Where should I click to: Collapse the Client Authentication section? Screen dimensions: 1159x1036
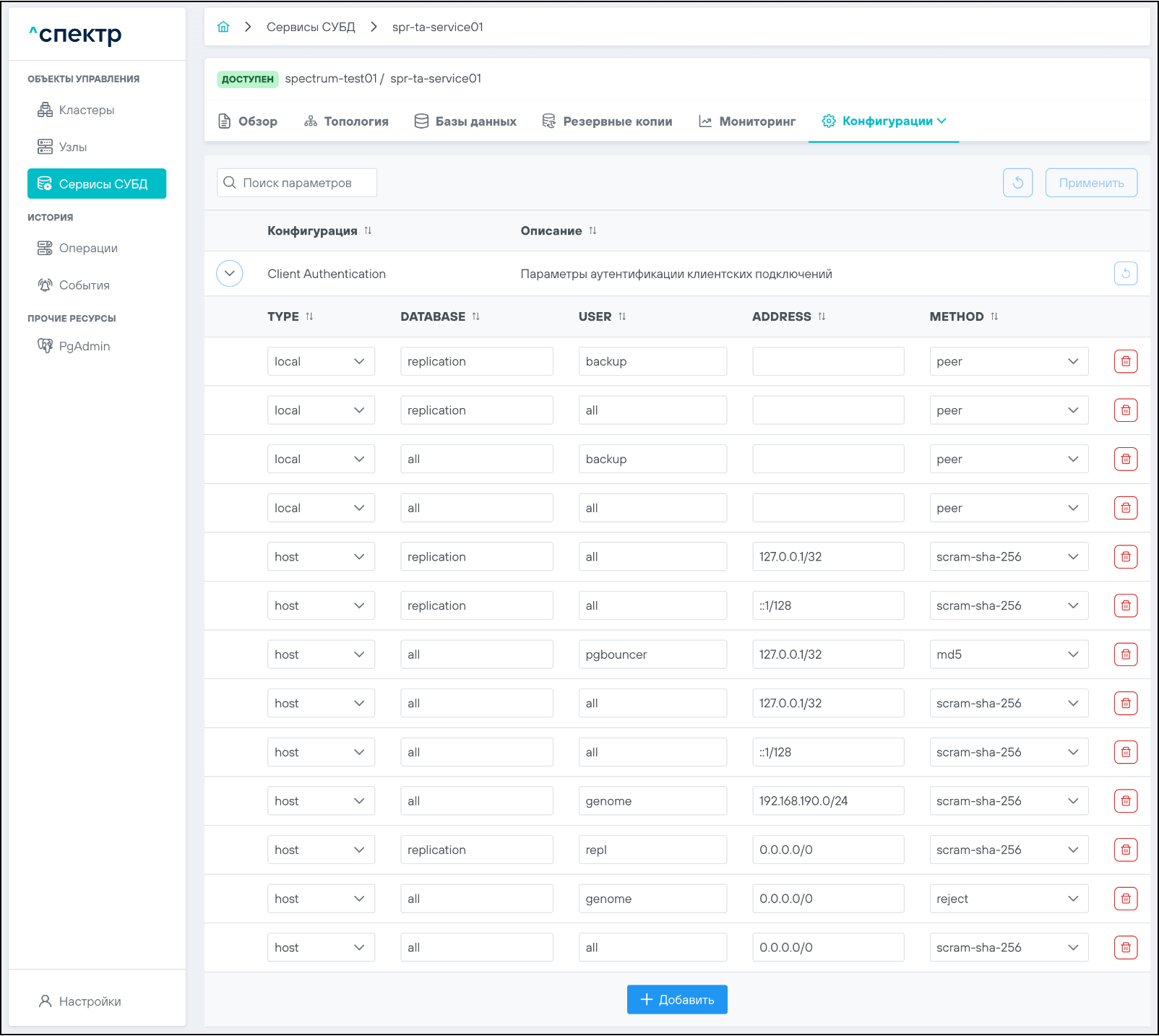click(230, 274)
